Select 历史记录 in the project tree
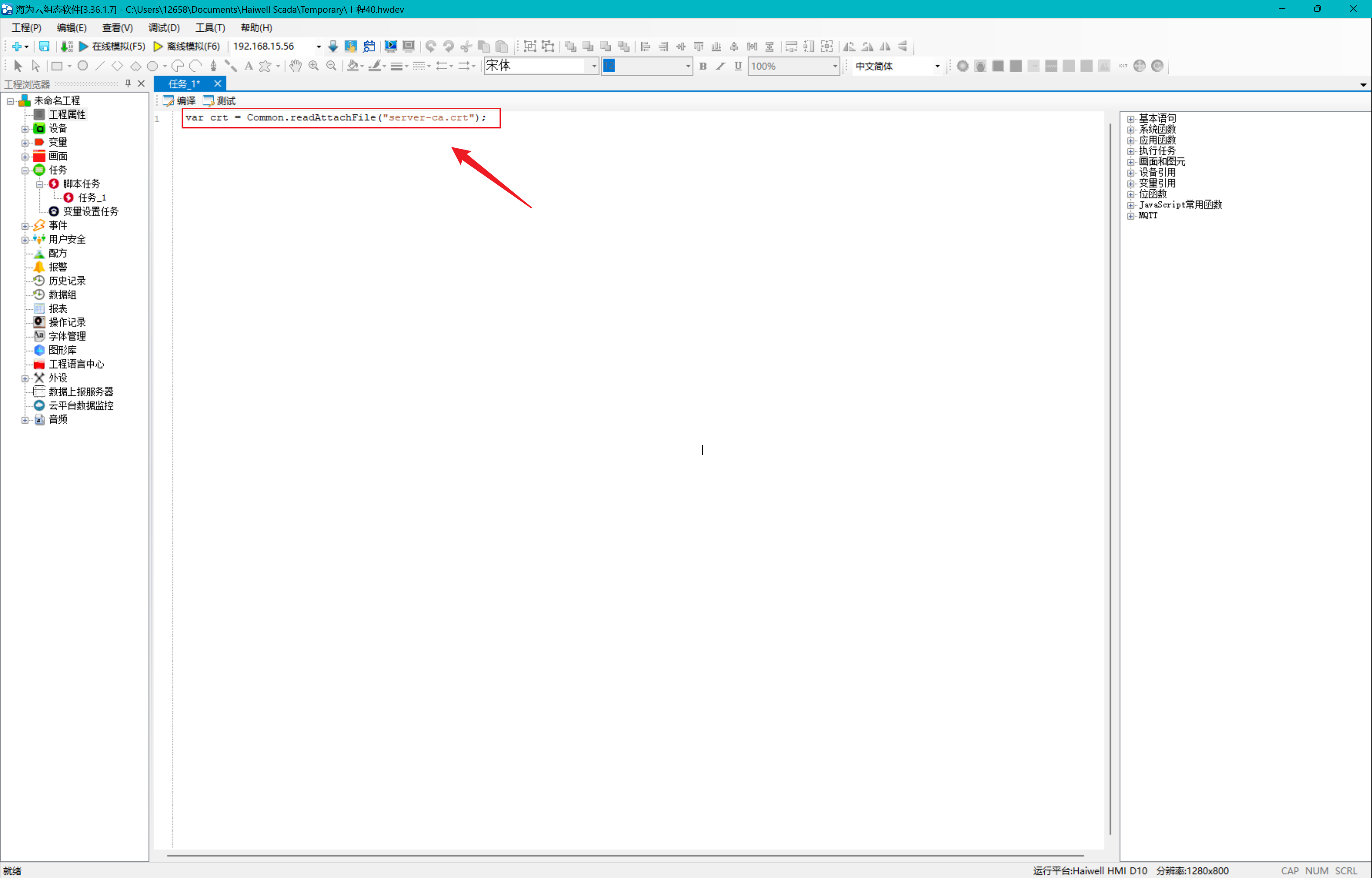 pos(67,281)
